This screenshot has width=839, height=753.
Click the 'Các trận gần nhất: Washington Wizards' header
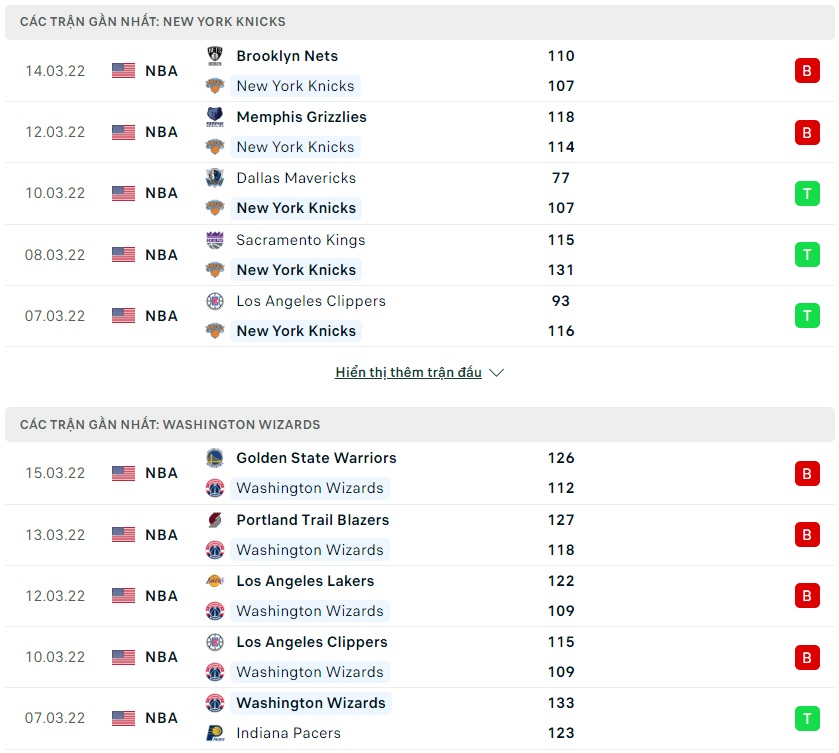coord(170,425)
